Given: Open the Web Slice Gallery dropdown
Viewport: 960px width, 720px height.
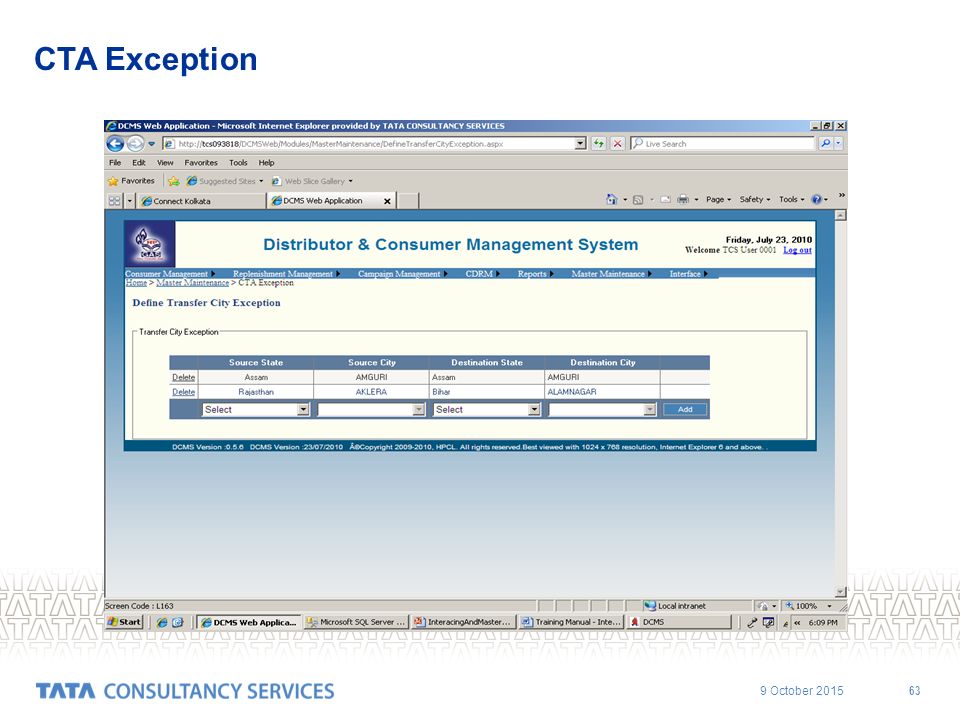Looking at the screenshot, I should point(312,181).
